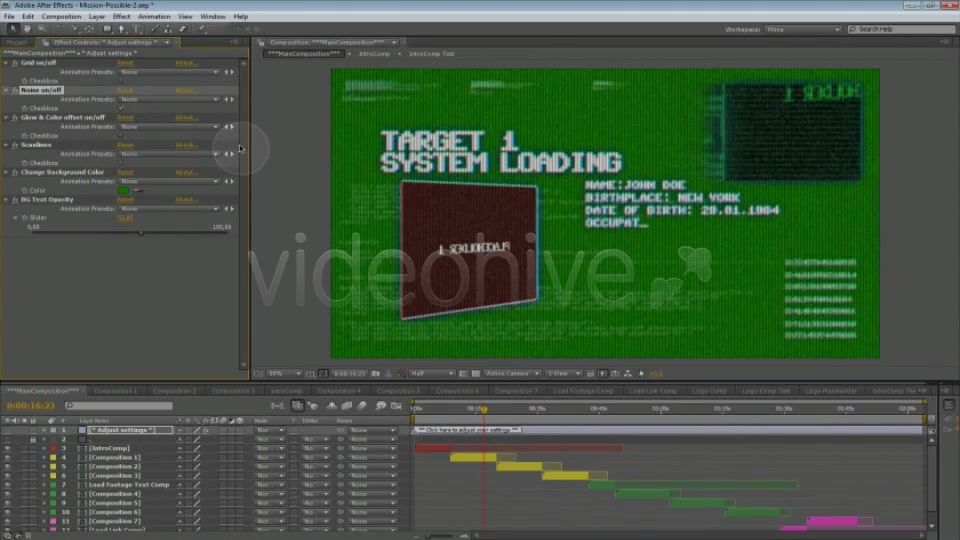Image resolution: width=960 pixels, height=540 pixels.
Task: Open the Animation menu
Action: [154, 17]
